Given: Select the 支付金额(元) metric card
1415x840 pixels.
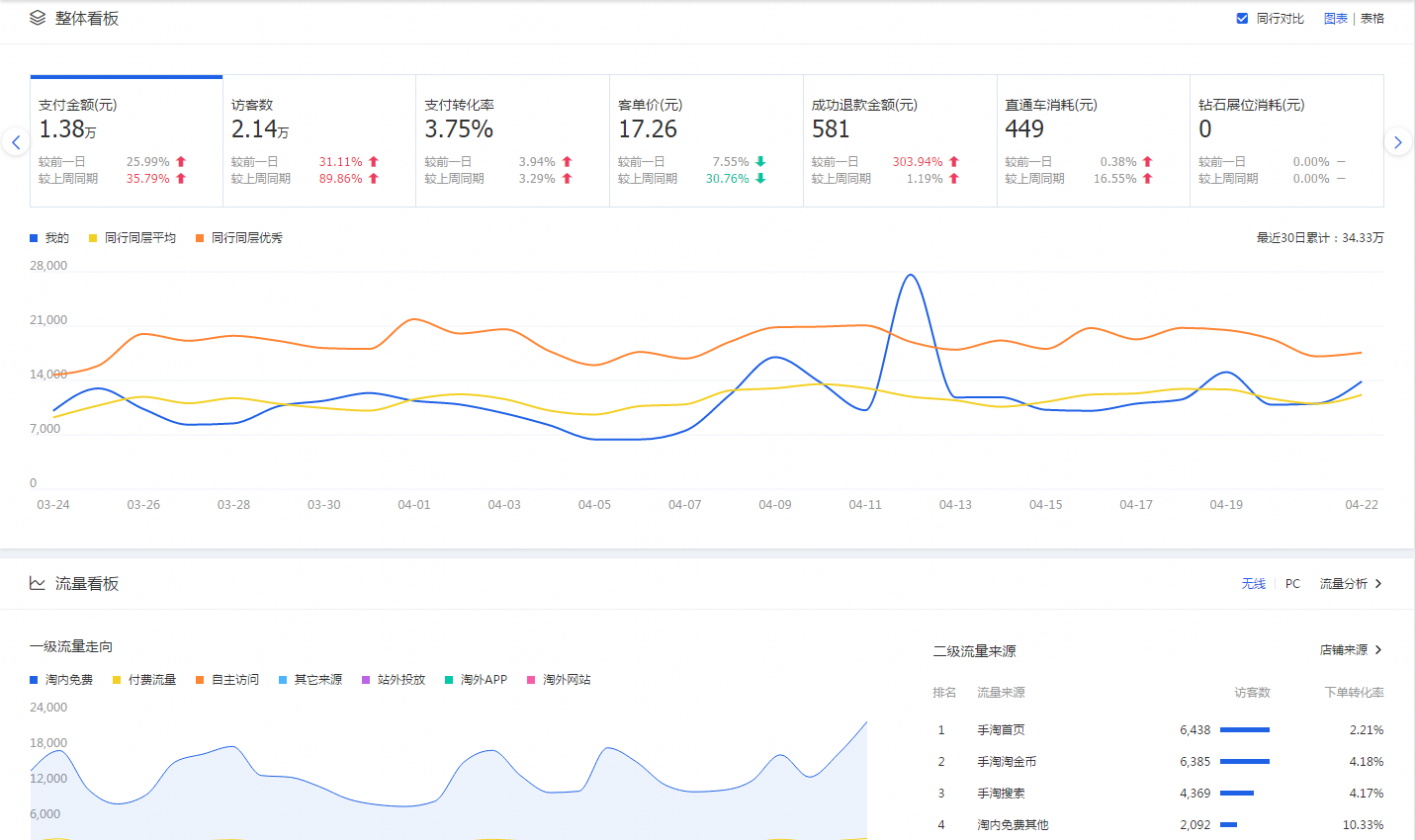Looking at the screenshot, I should pyautogui.click(x=126, y=141).
